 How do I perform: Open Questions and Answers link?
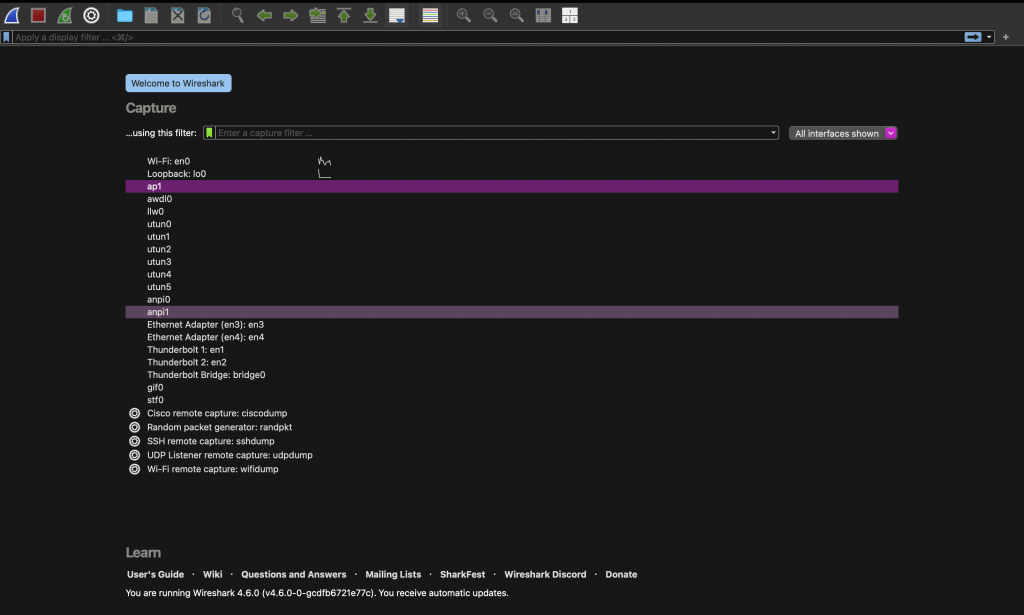294,575
